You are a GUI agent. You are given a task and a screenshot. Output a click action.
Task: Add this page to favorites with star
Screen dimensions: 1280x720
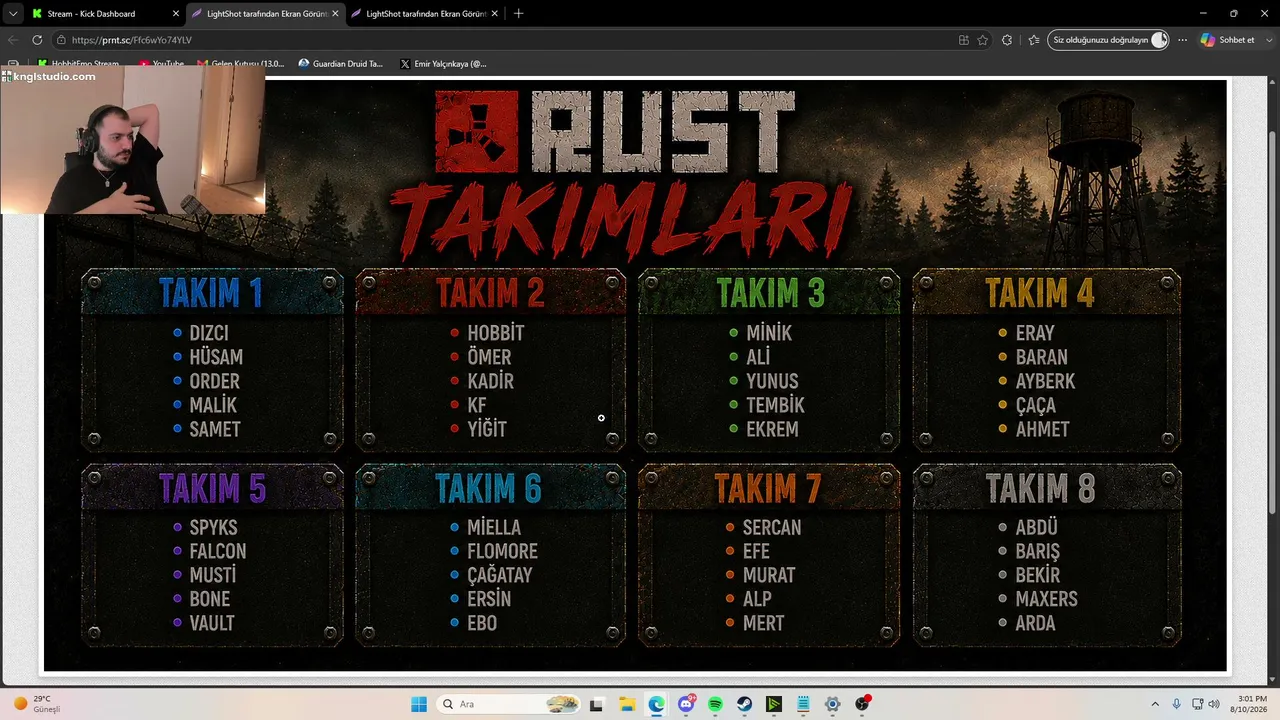click(x=983, y=40)
